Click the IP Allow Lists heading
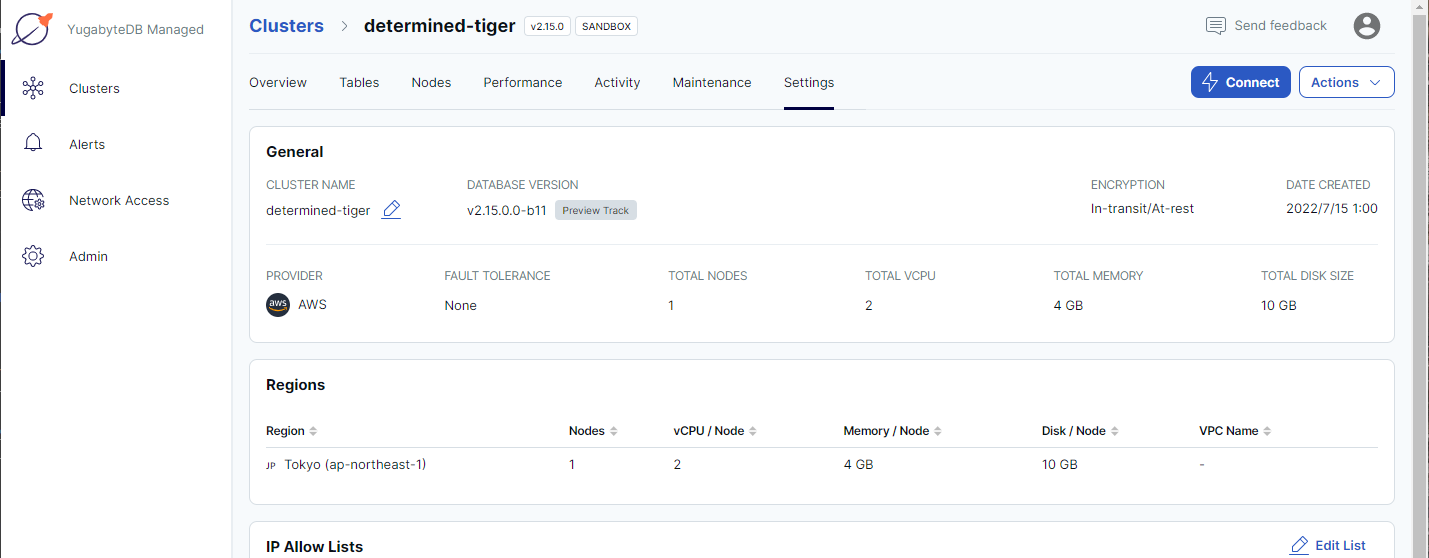Screen dimensions: 1429x558 point(314,546)
